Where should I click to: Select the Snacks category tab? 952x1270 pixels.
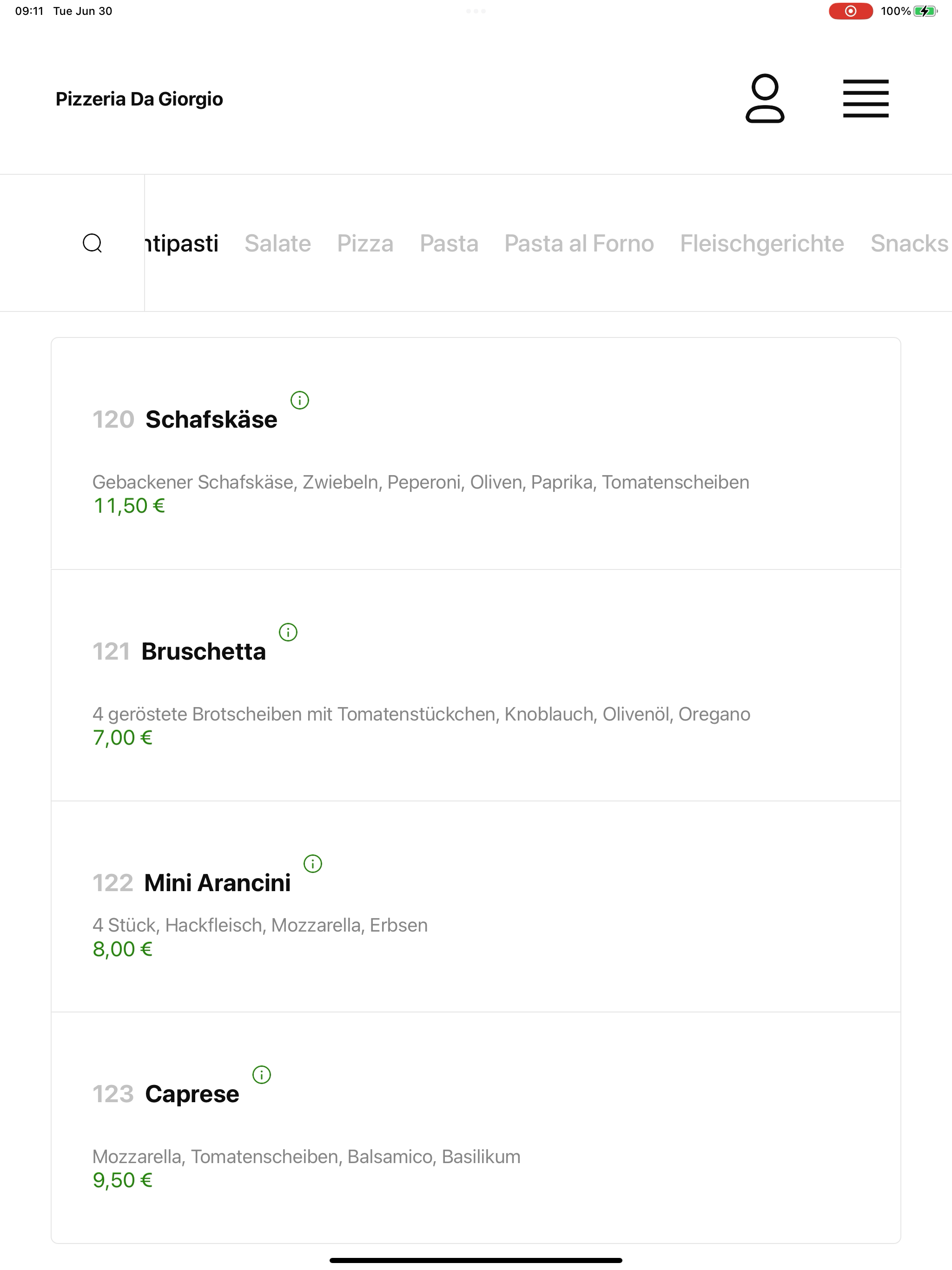(x=910, y=244)
